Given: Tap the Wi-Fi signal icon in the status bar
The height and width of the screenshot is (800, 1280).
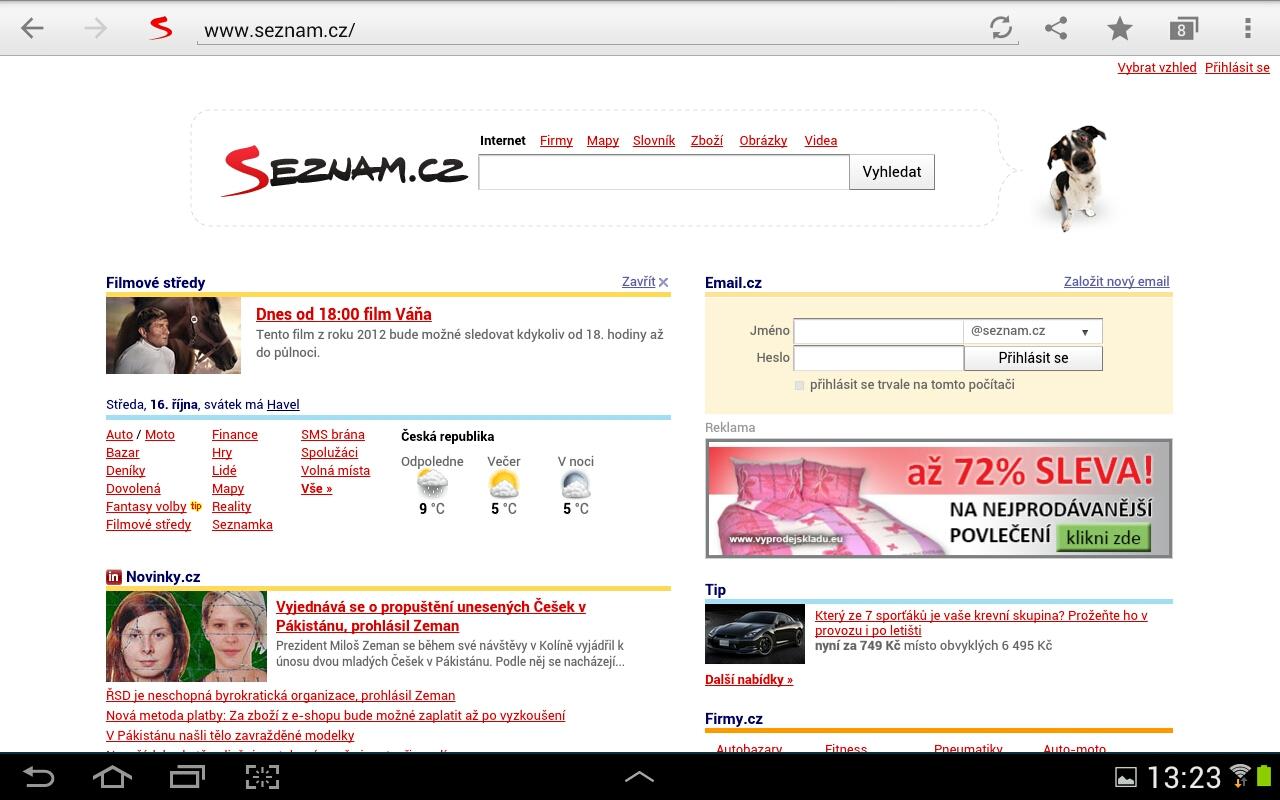Looking at the screenshot, I should coord(1240,775).
